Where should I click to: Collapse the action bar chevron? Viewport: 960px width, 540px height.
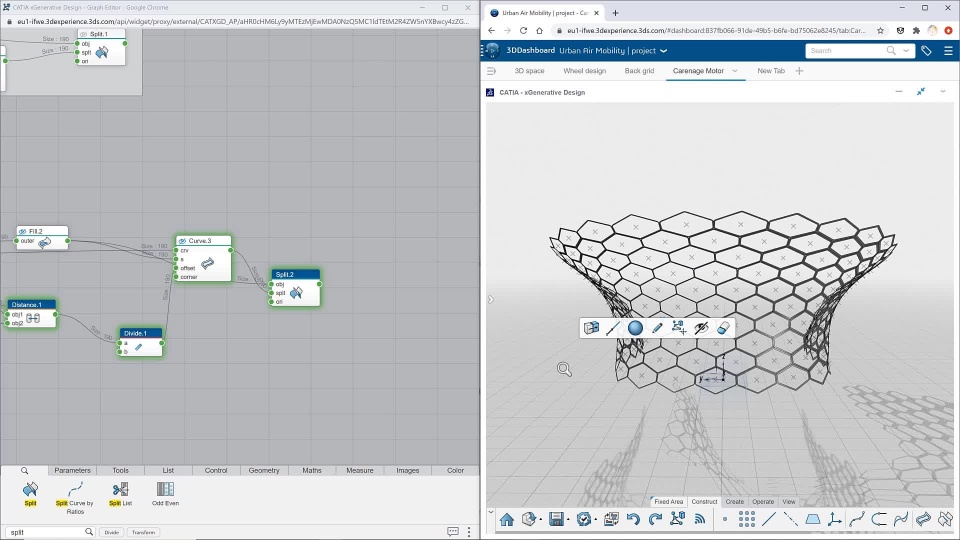(490, 512)
